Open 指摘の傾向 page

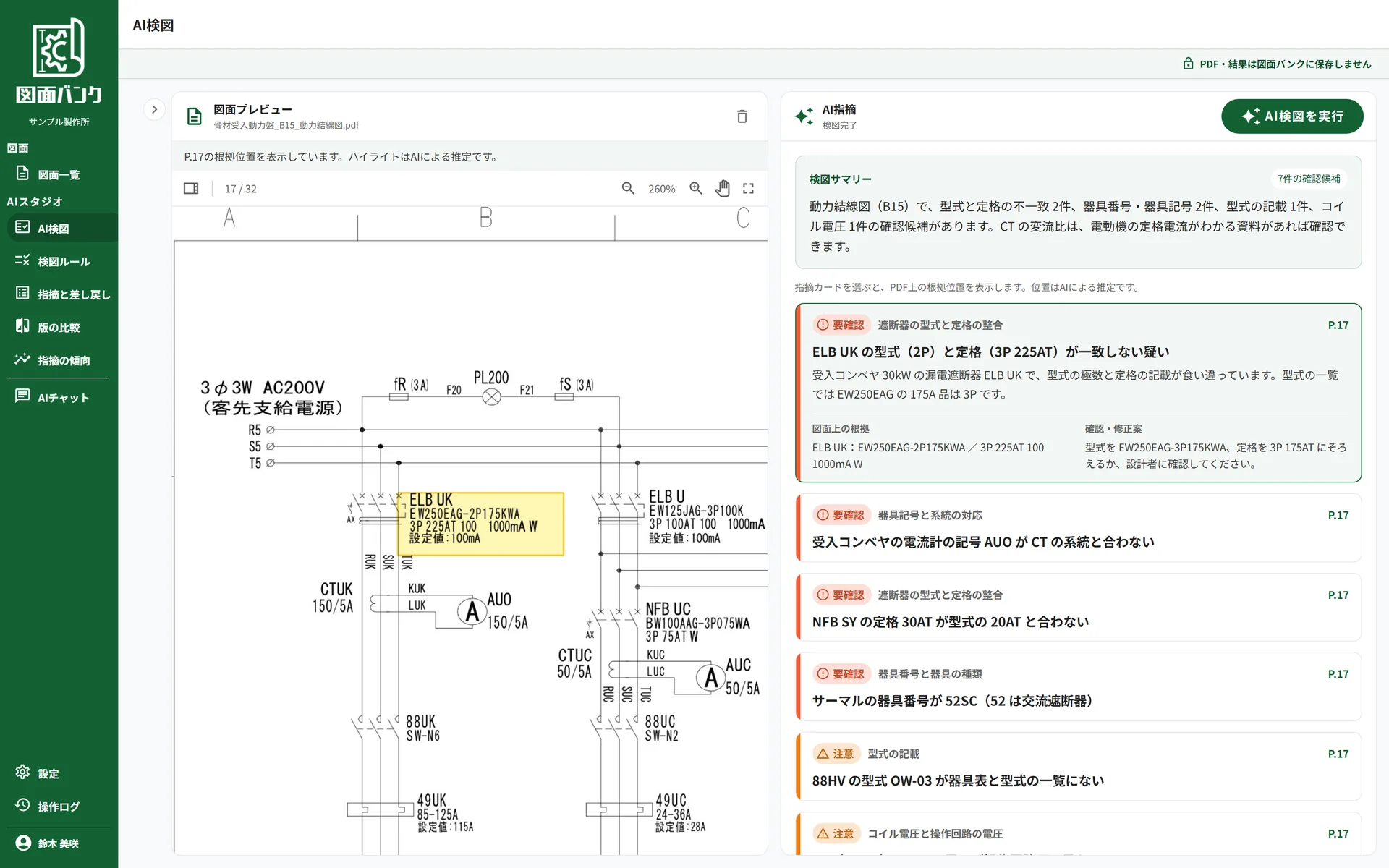click(x=59, y=360)
